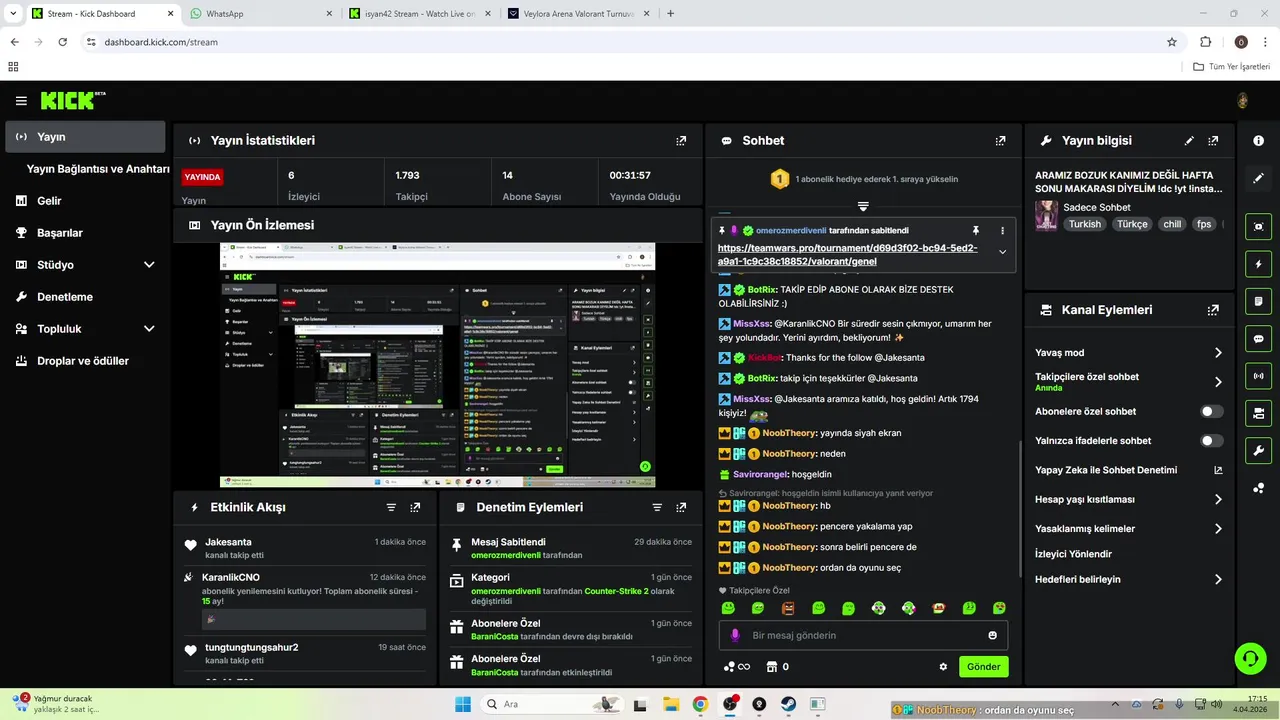The image size is (1280, 720).
Task: Toggle the moderation actions widget in the right sidebar
Action: (1259, 301)
